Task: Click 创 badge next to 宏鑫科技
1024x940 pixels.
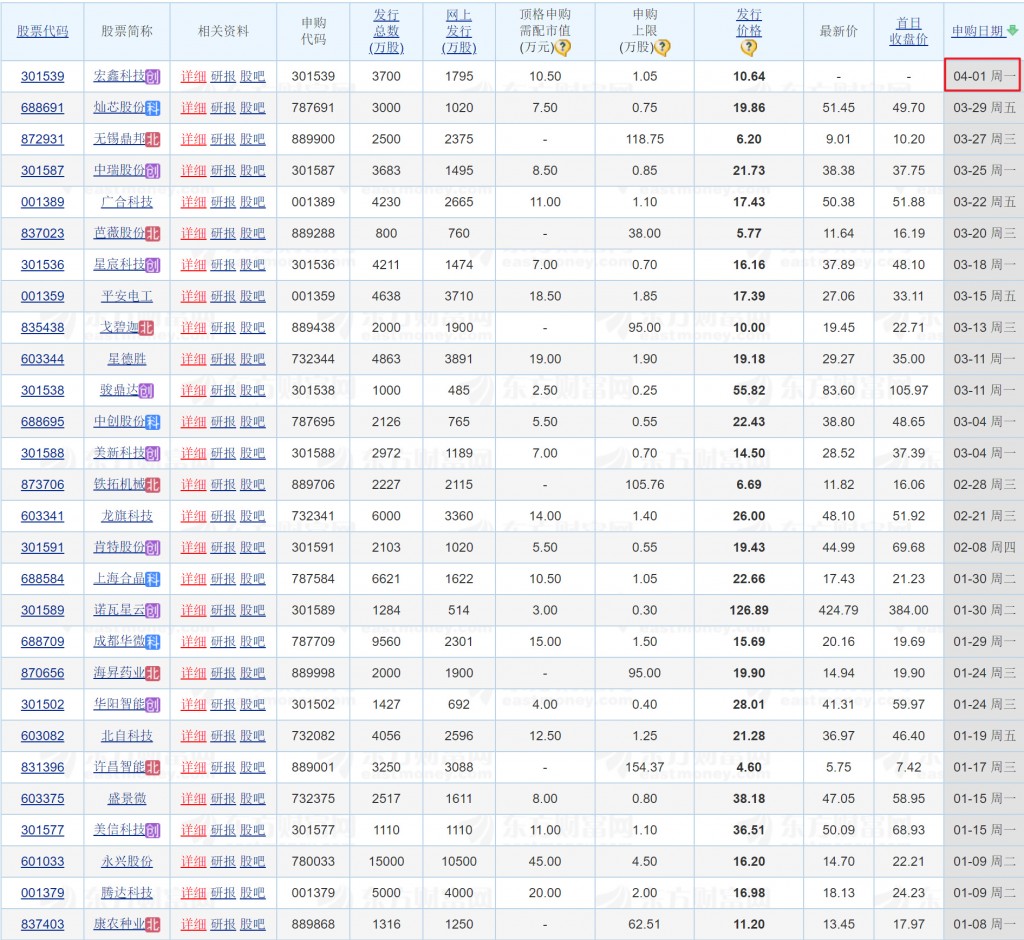Action: coord(153,76)
